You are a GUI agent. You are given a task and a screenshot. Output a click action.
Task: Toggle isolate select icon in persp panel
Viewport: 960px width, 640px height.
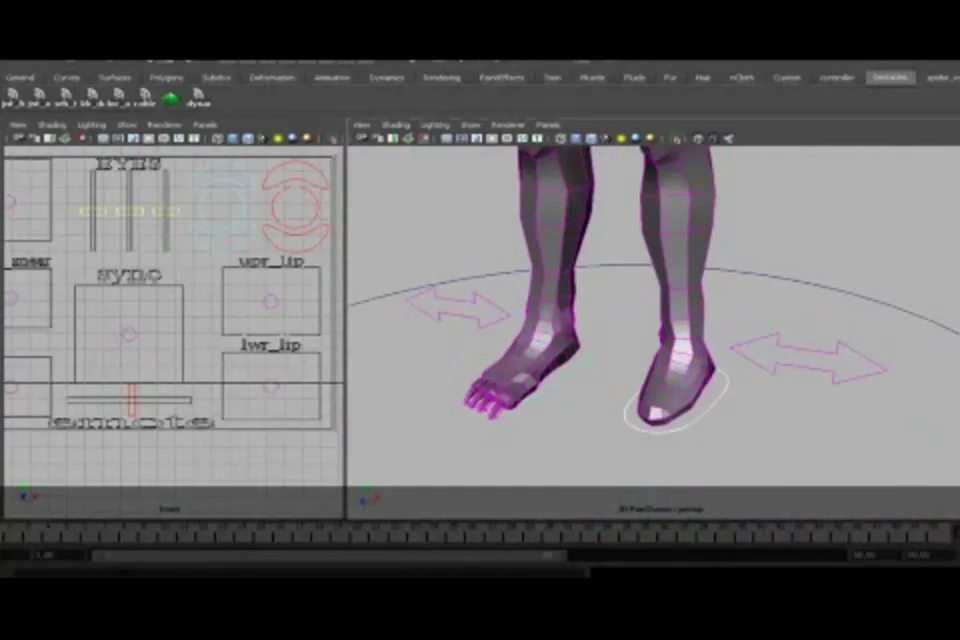[x=677, y=140]
